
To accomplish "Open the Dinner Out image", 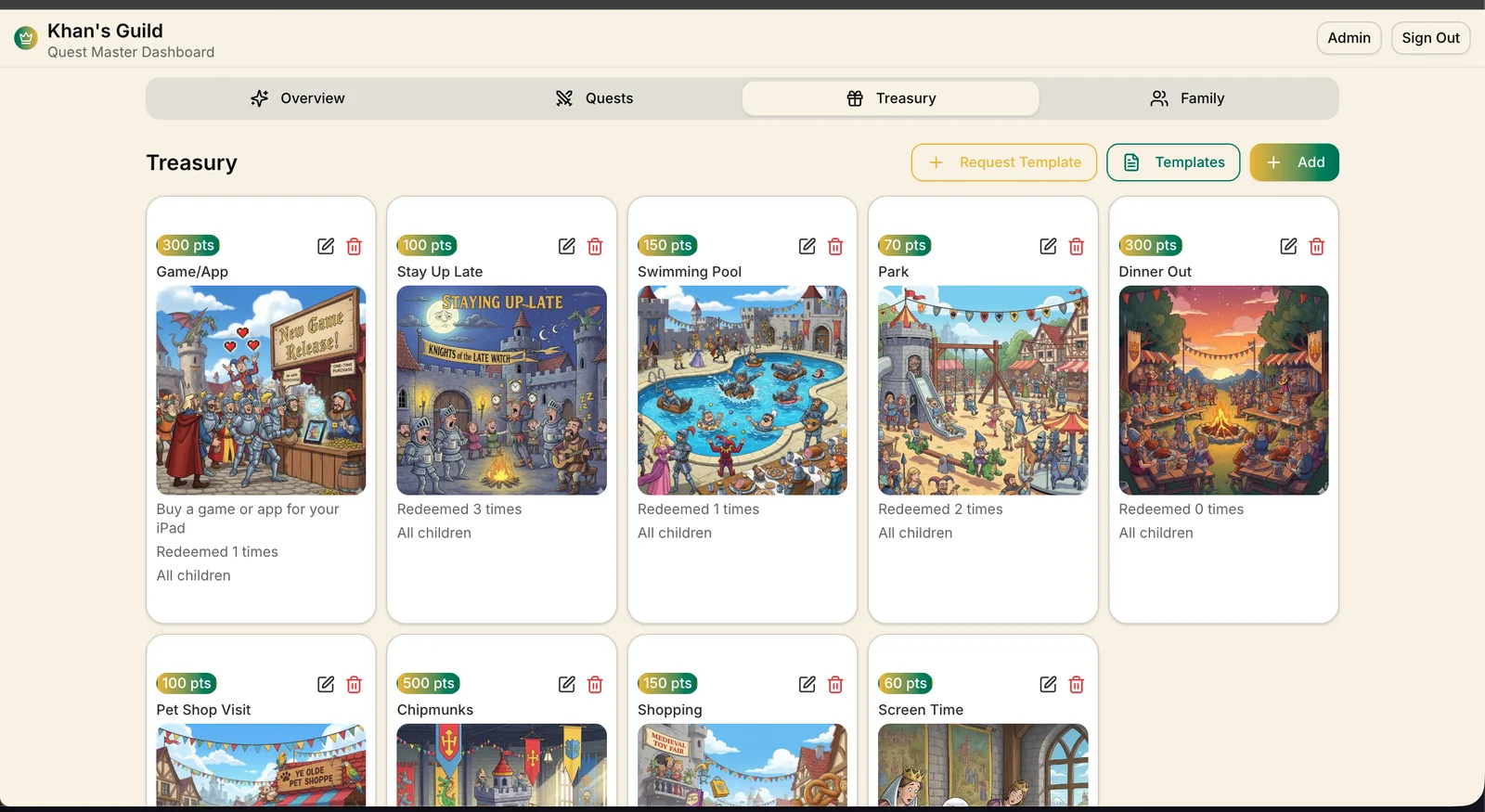I will click(x=1223, y=390).
